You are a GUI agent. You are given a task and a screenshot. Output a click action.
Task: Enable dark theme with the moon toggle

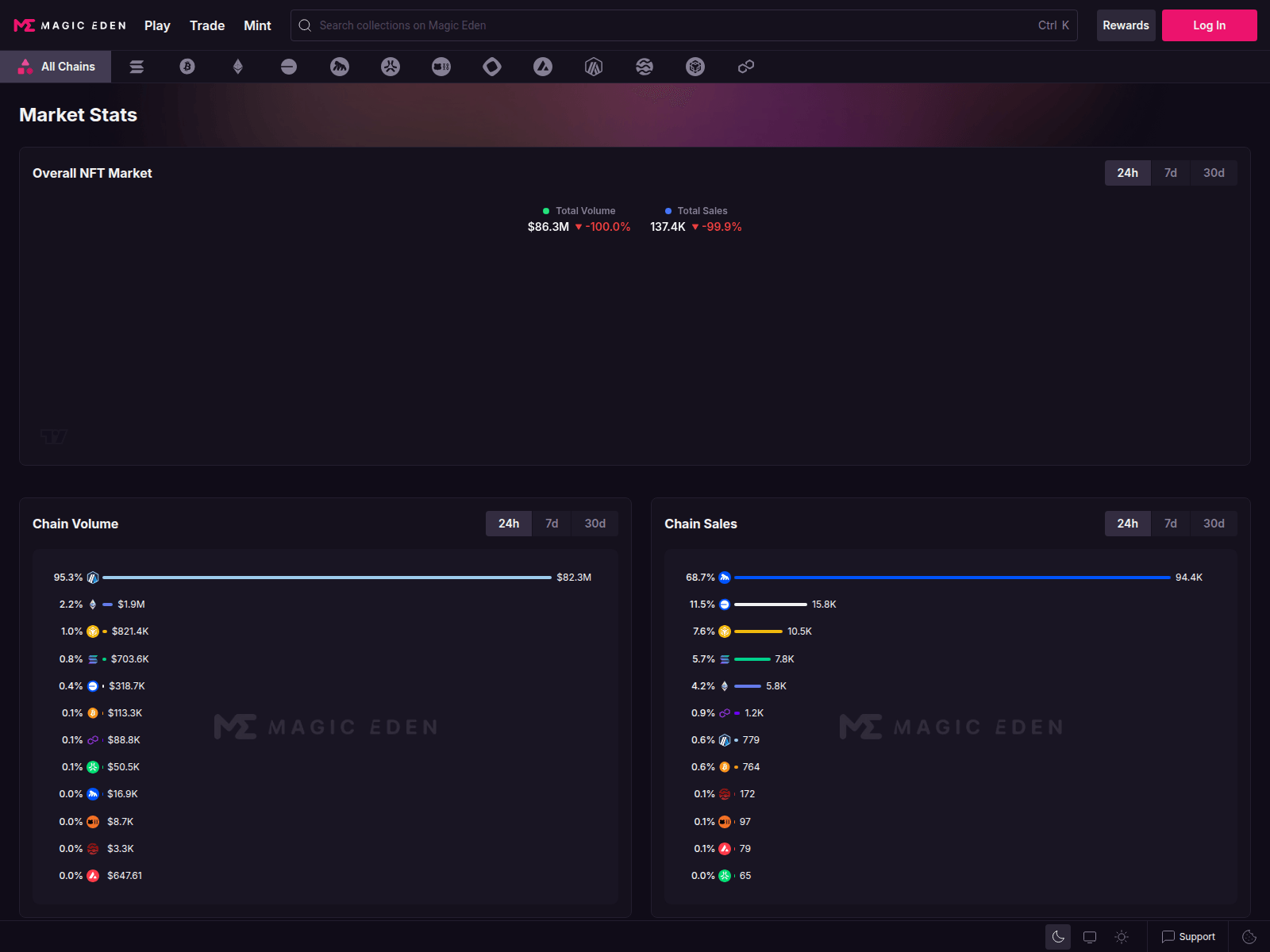pyautogui.click(x=1058, y=936)
